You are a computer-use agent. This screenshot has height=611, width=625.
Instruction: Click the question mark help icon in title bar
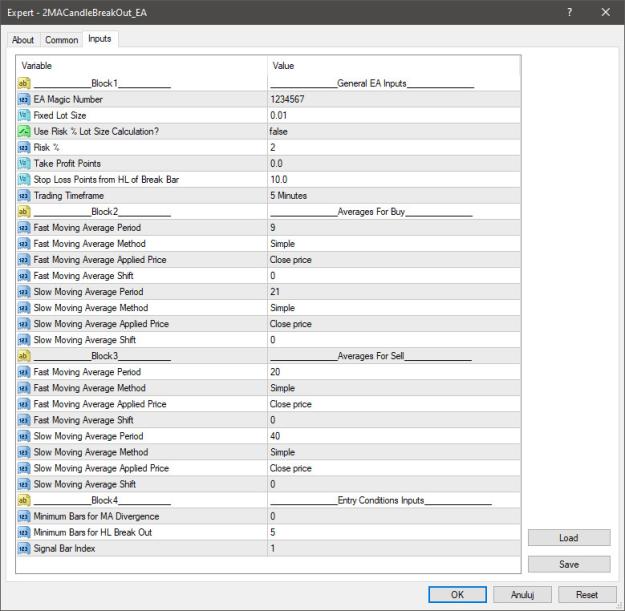[570, 12]
